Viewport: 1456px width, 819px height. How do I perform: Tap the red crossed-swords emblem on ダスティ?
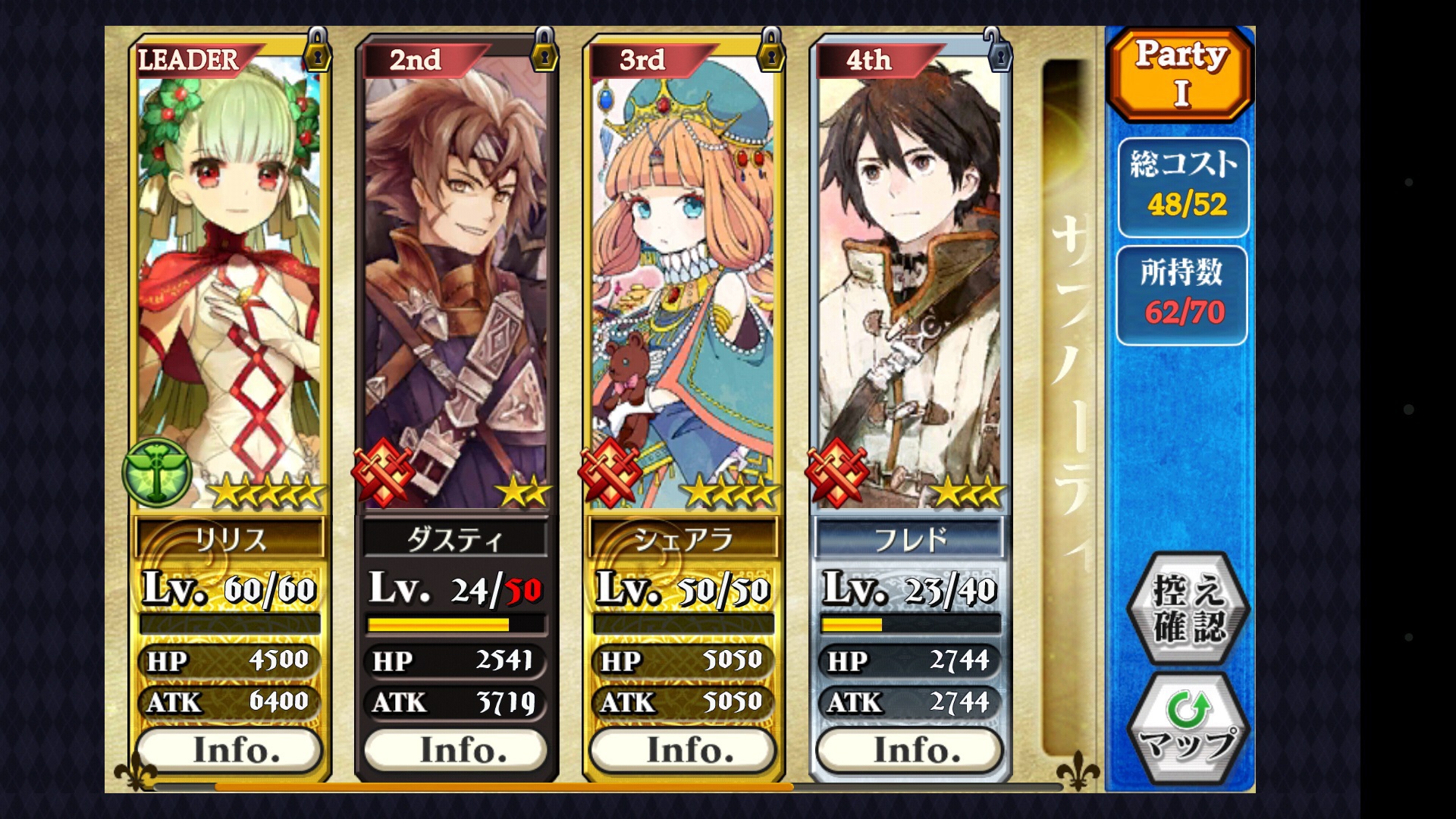pyautogui.click(x=384, y=473)
